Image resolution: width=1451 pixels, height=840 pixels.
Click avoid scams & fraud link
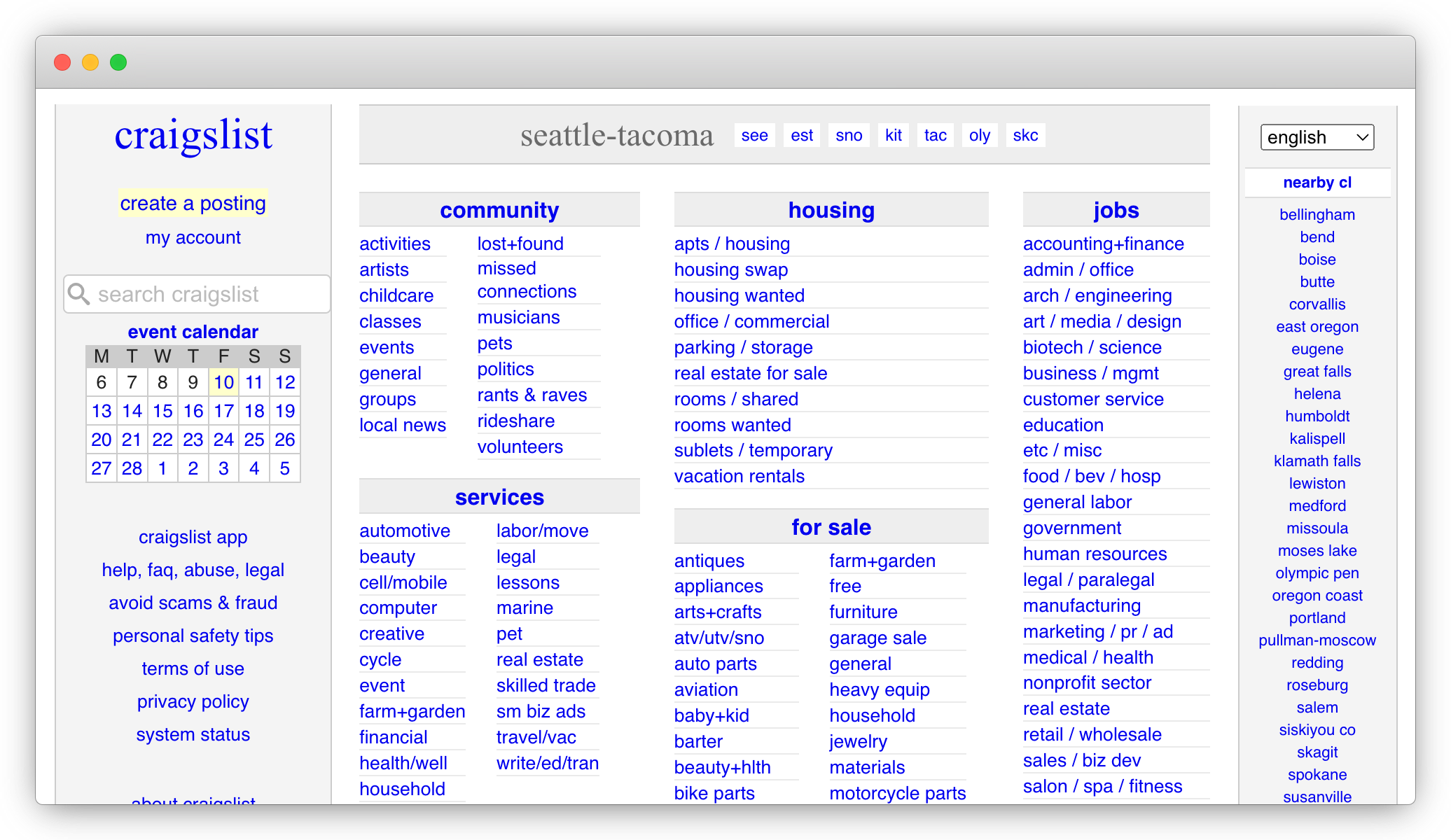click(x=193, y=603)
